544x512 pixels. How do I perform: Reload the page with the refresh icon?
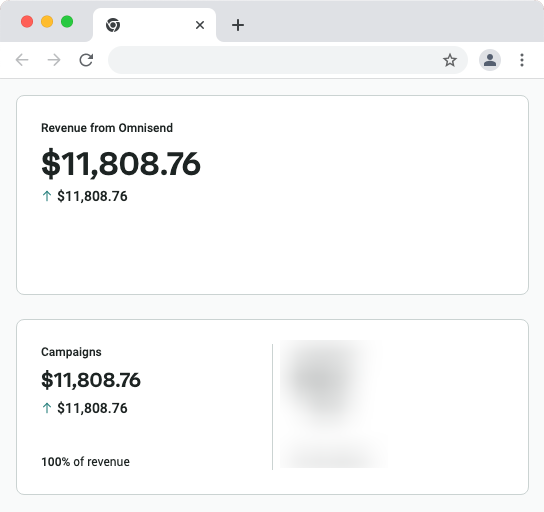point(86,60)
